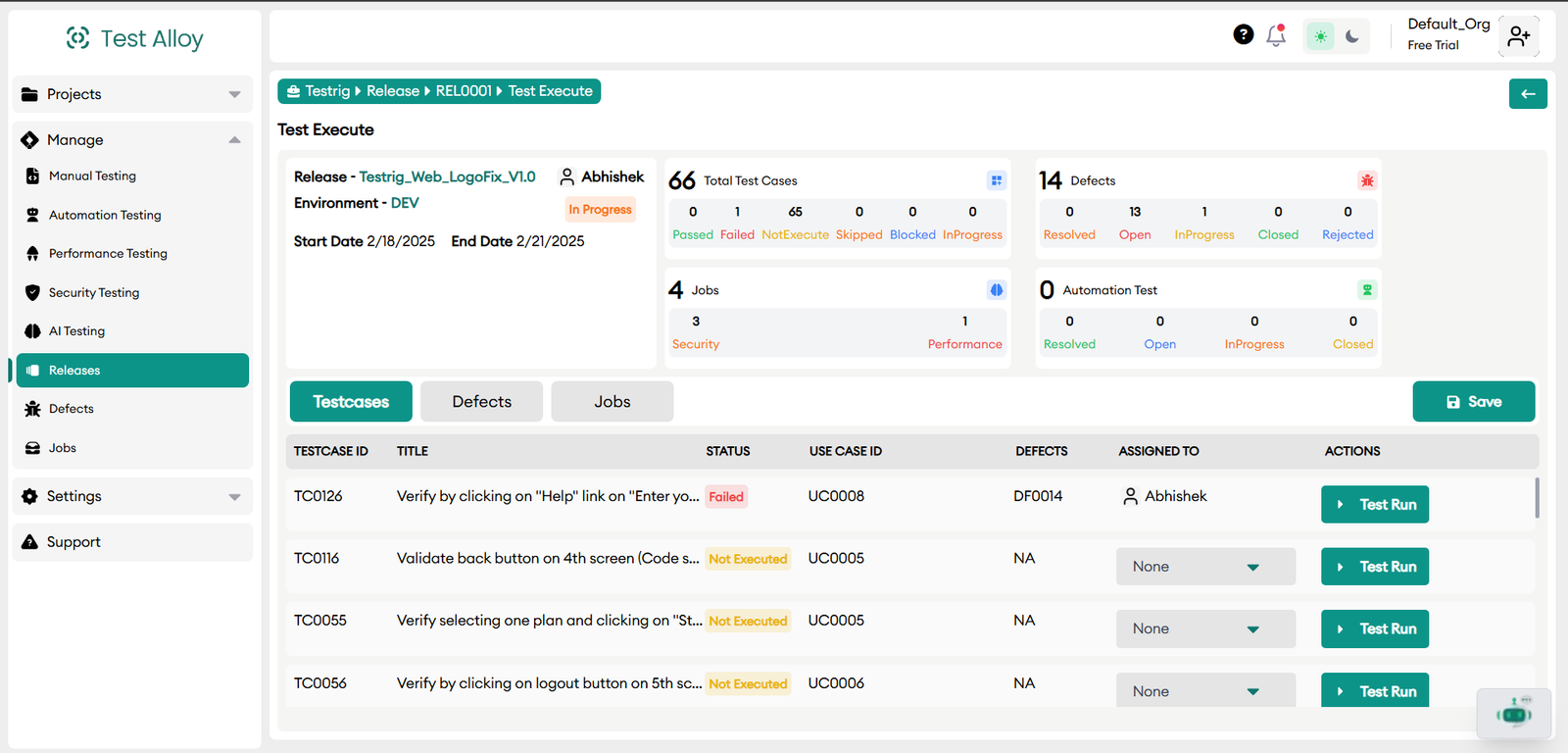Click the red Defects bug icon
Screen dimensions: 1568x753
(1367, 180)
